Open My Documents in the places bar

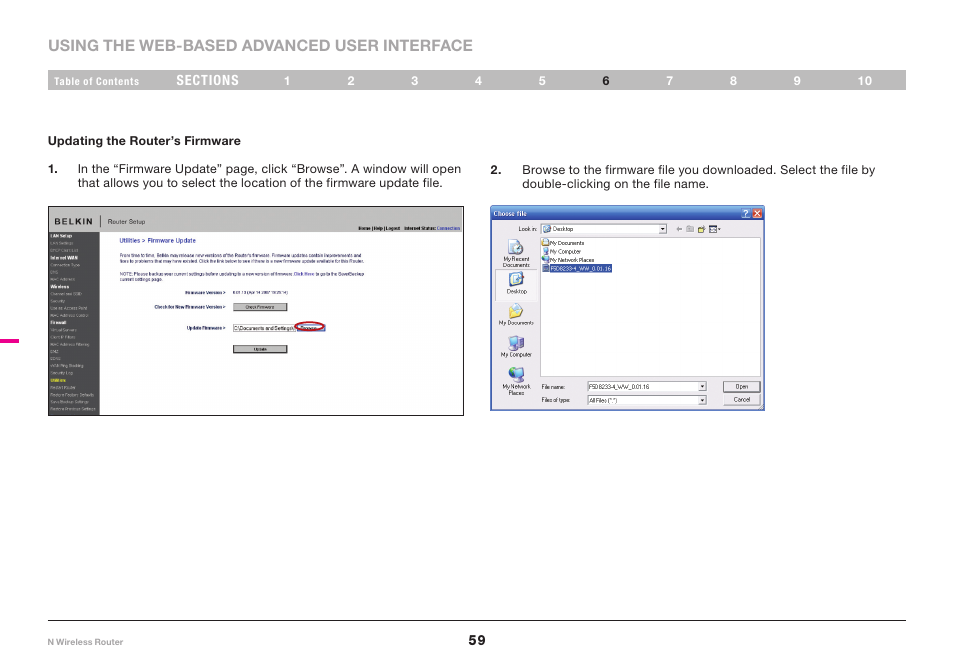pos(516,315)
